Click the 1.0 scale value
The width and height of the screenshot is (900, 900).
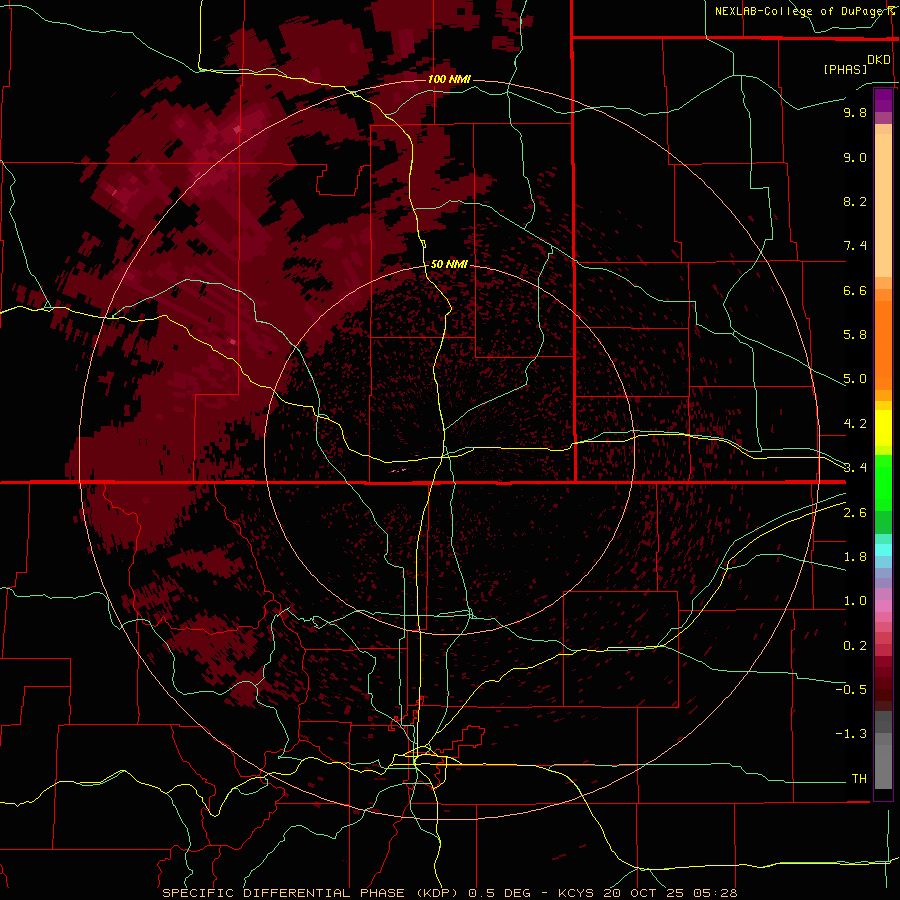(x=855, y=601)
